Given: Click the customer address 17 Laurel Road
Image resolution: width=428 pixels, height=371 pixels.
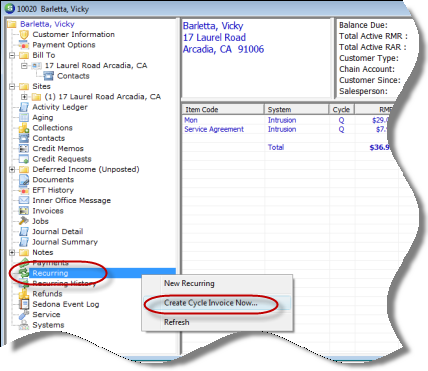Looking at the screenshot, I should coord(214,37).
